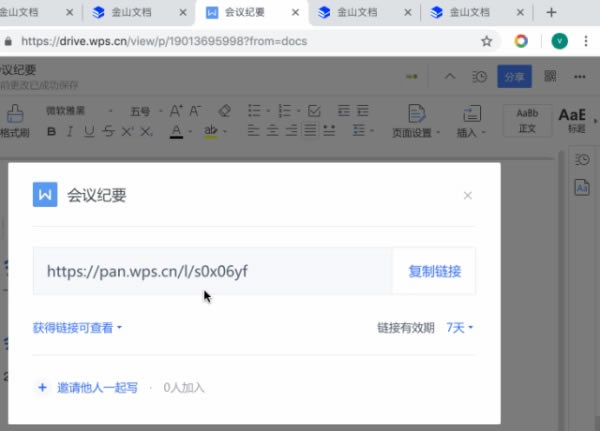This screenshot has height=431, width=600.
Task: Click 邀请他人一起写 link
Action: (x=97, y=388)
